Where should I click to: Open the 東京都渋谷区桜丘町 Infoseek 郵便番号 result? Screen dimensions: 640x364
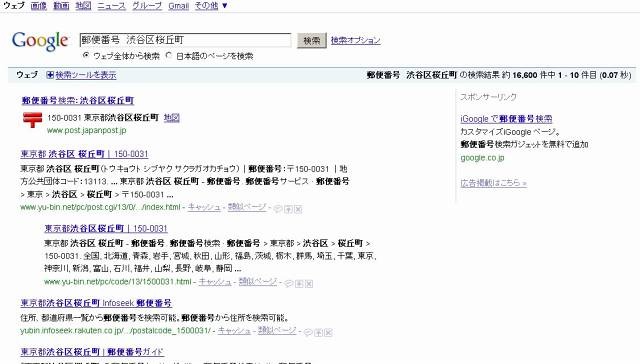click(x=96, y=303)
